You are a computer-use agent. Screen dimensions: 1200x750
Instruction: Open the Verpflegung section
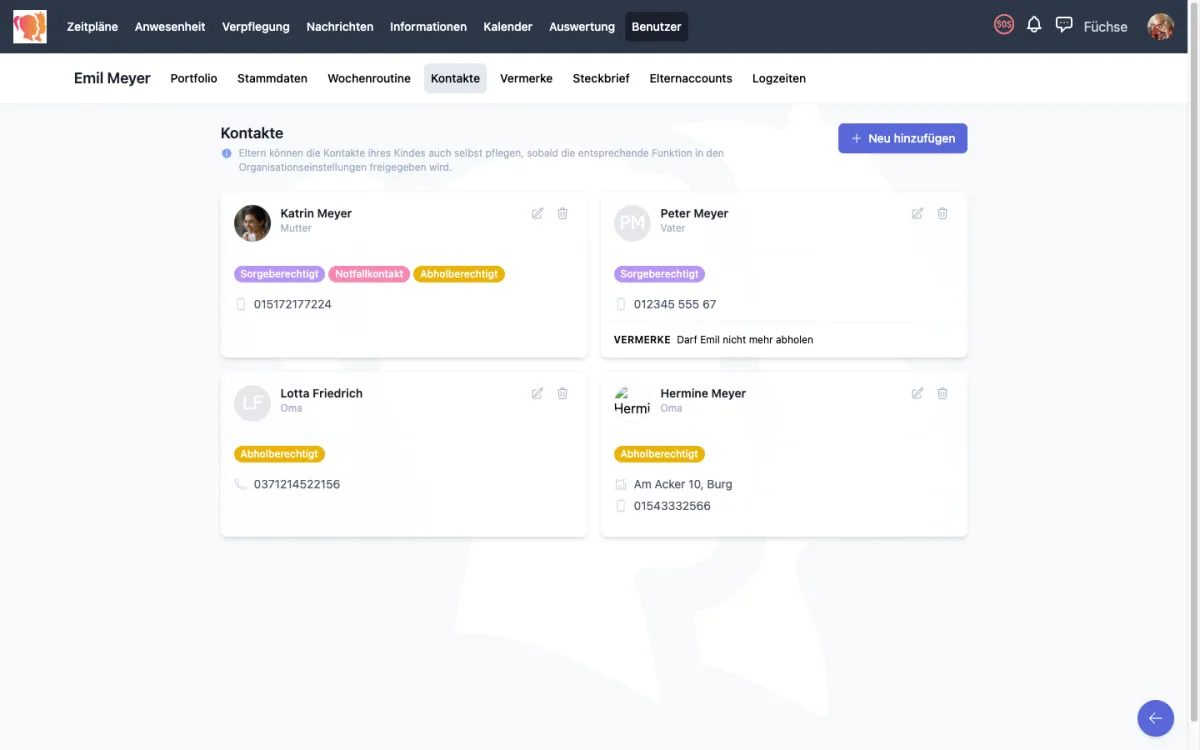[x=256, y=27]
